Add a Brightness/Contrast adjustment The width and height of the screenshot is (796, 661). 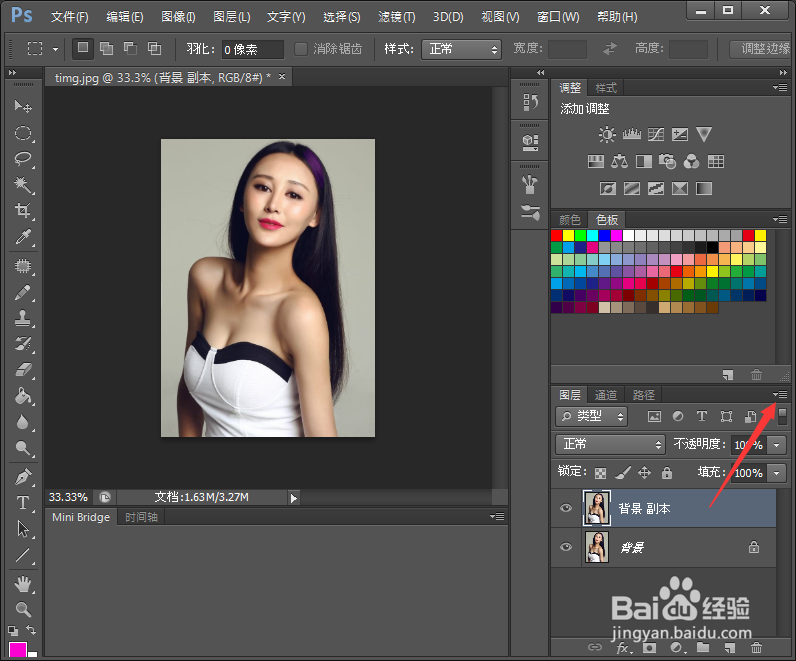point(607,135)
